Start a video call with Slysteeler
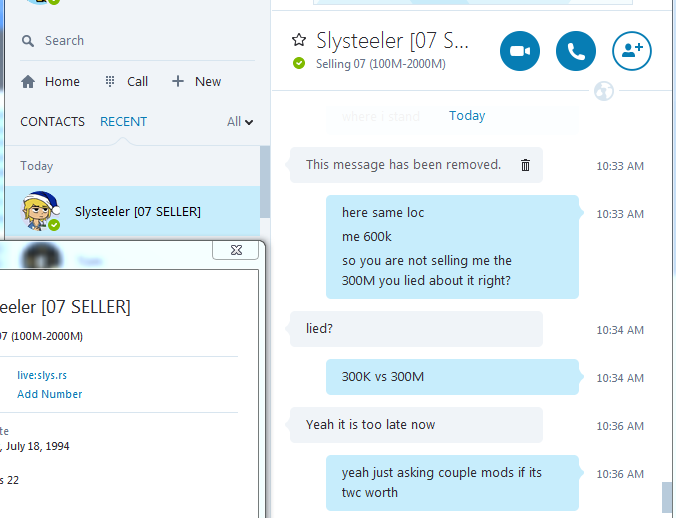The height and width of the screenshot is (518, 676). tap(520, 51)
